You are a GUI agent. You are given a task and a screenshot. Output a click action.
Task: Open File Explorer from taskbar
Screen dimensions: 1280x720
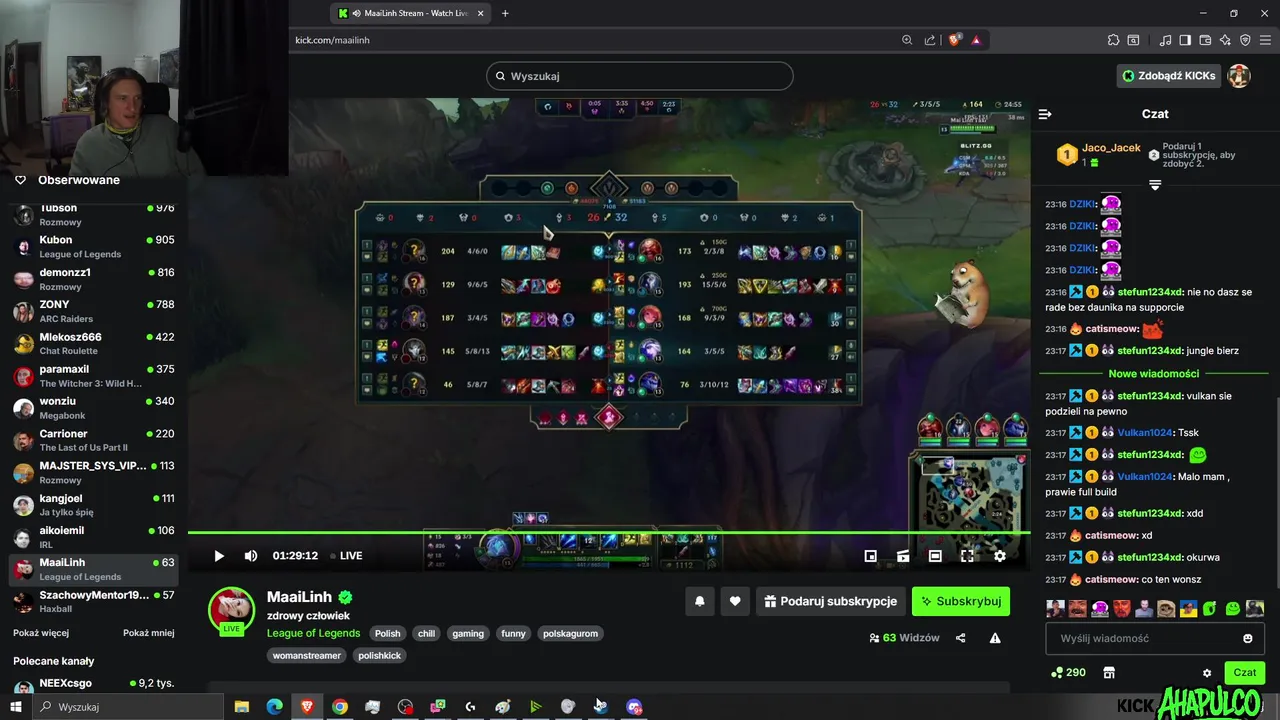point(242,707)
